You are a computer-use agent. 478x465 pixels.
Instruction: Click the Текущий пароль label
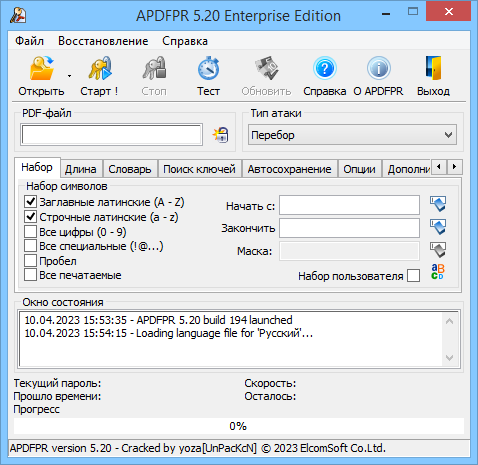click(57, 383)
